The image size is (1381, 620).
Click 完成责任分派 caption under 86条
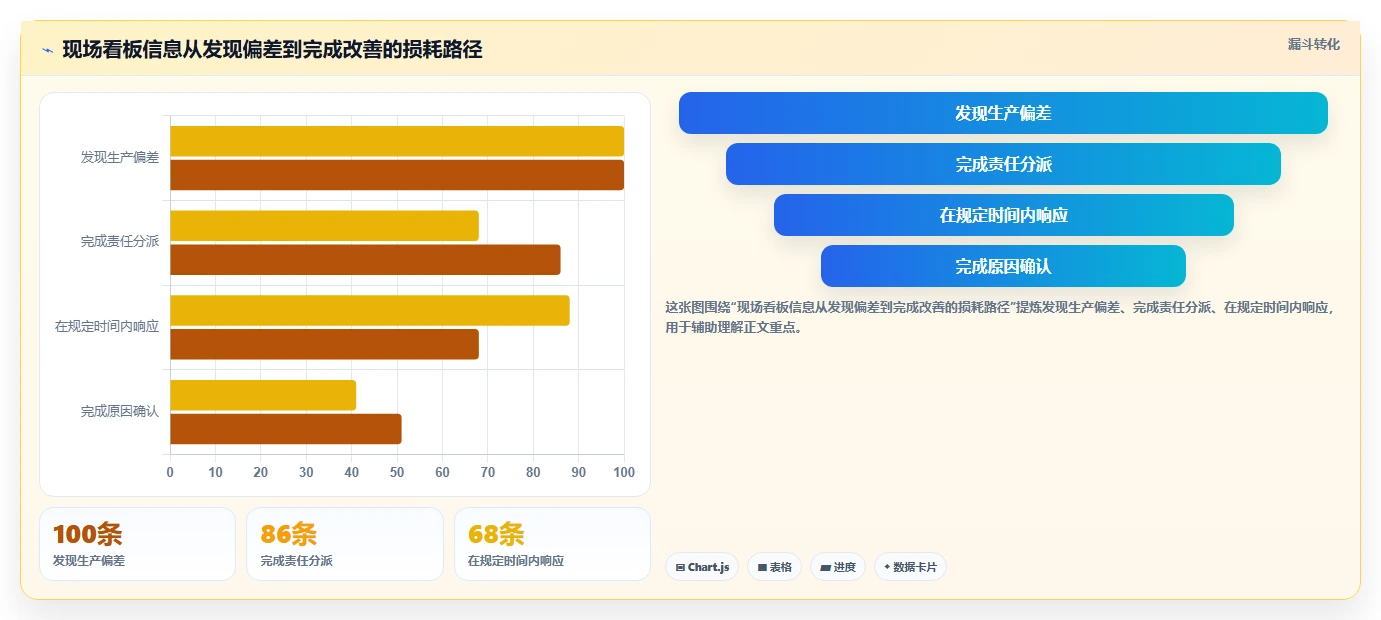click(296, 561)
